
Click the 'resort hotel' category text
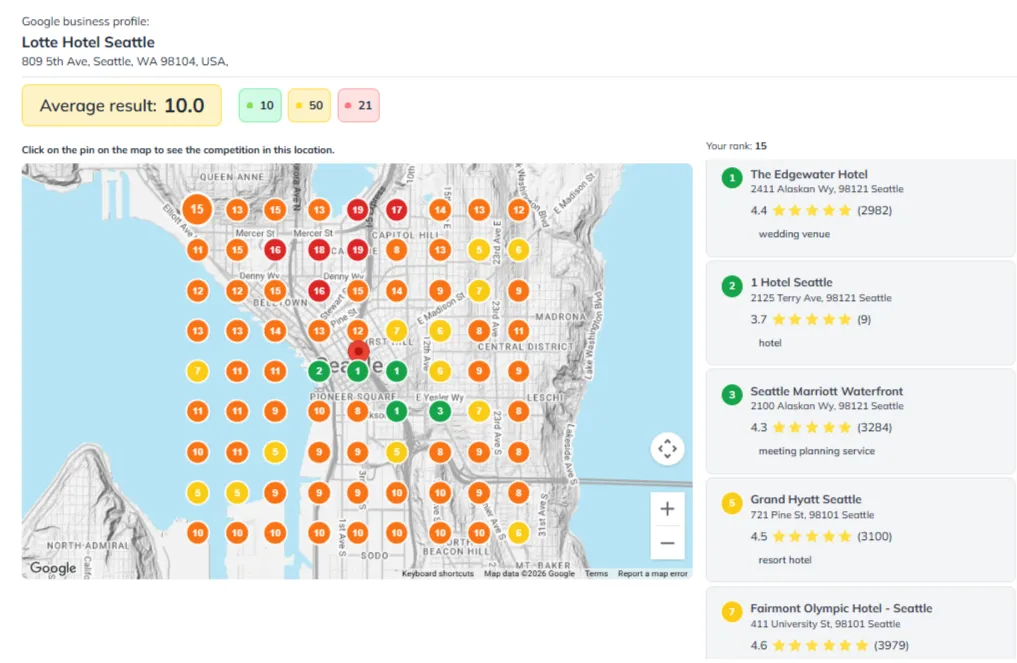785,560
